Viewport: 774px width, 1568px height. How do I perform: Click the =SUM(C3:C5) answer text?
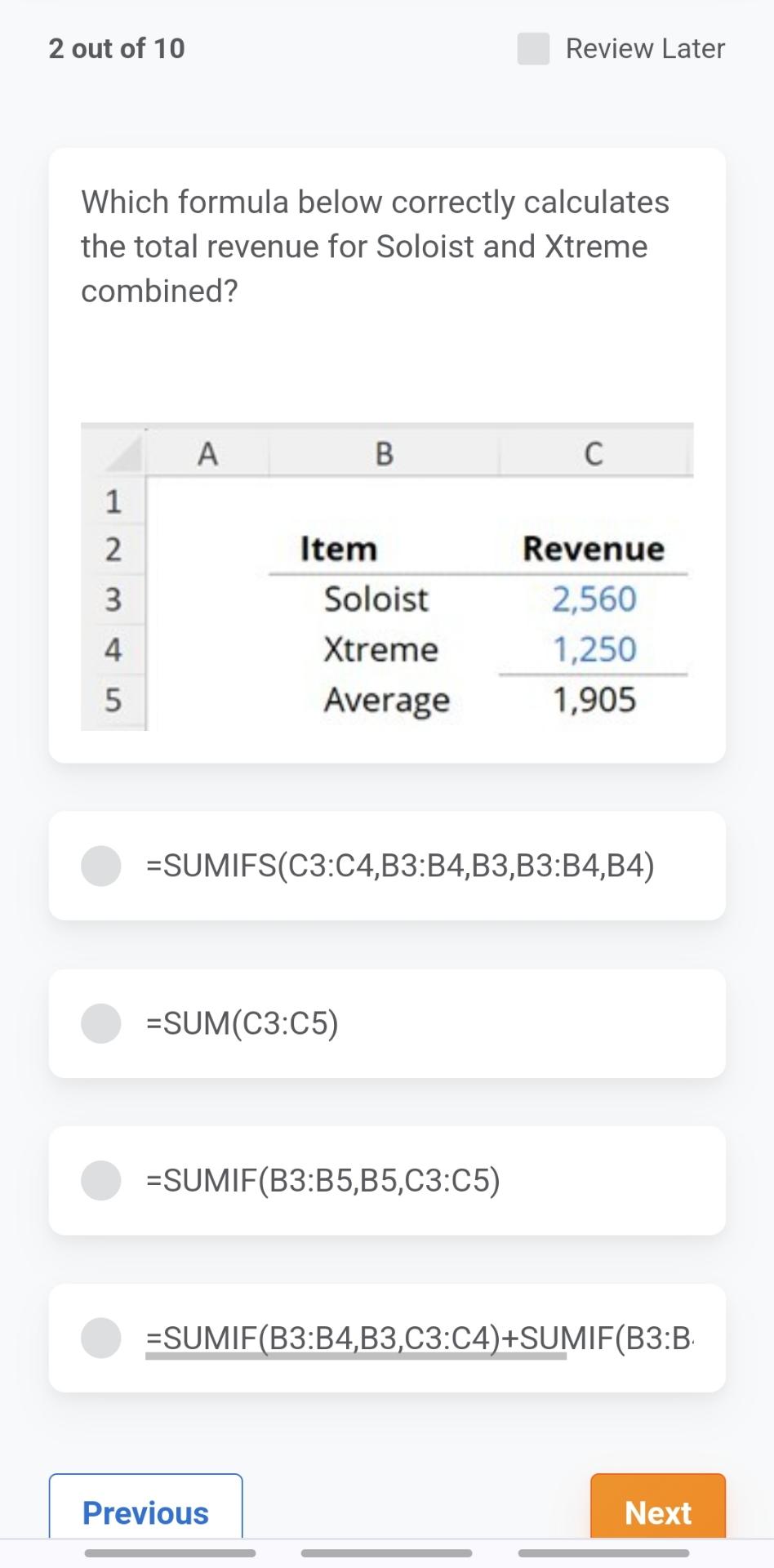tap(242, 1023)
